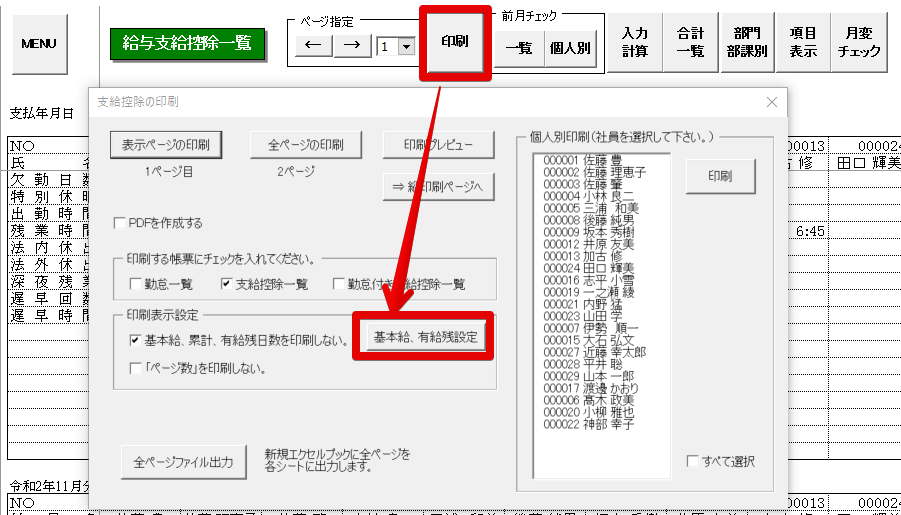
Task: Click the MENU button
Action: tap(39, 44)
